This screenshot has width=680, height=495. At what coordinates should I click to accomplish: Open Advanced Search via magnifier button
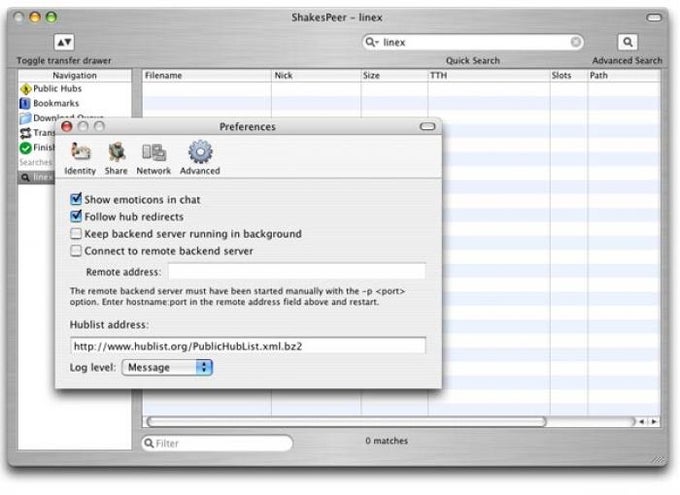tap(627, 42)
